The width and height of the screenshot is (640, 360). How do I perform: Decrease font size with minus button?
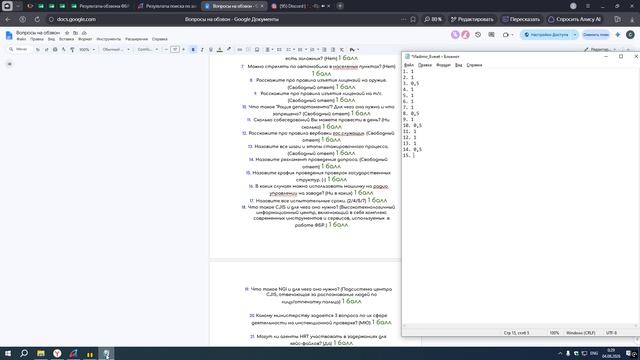click(166, 50)
